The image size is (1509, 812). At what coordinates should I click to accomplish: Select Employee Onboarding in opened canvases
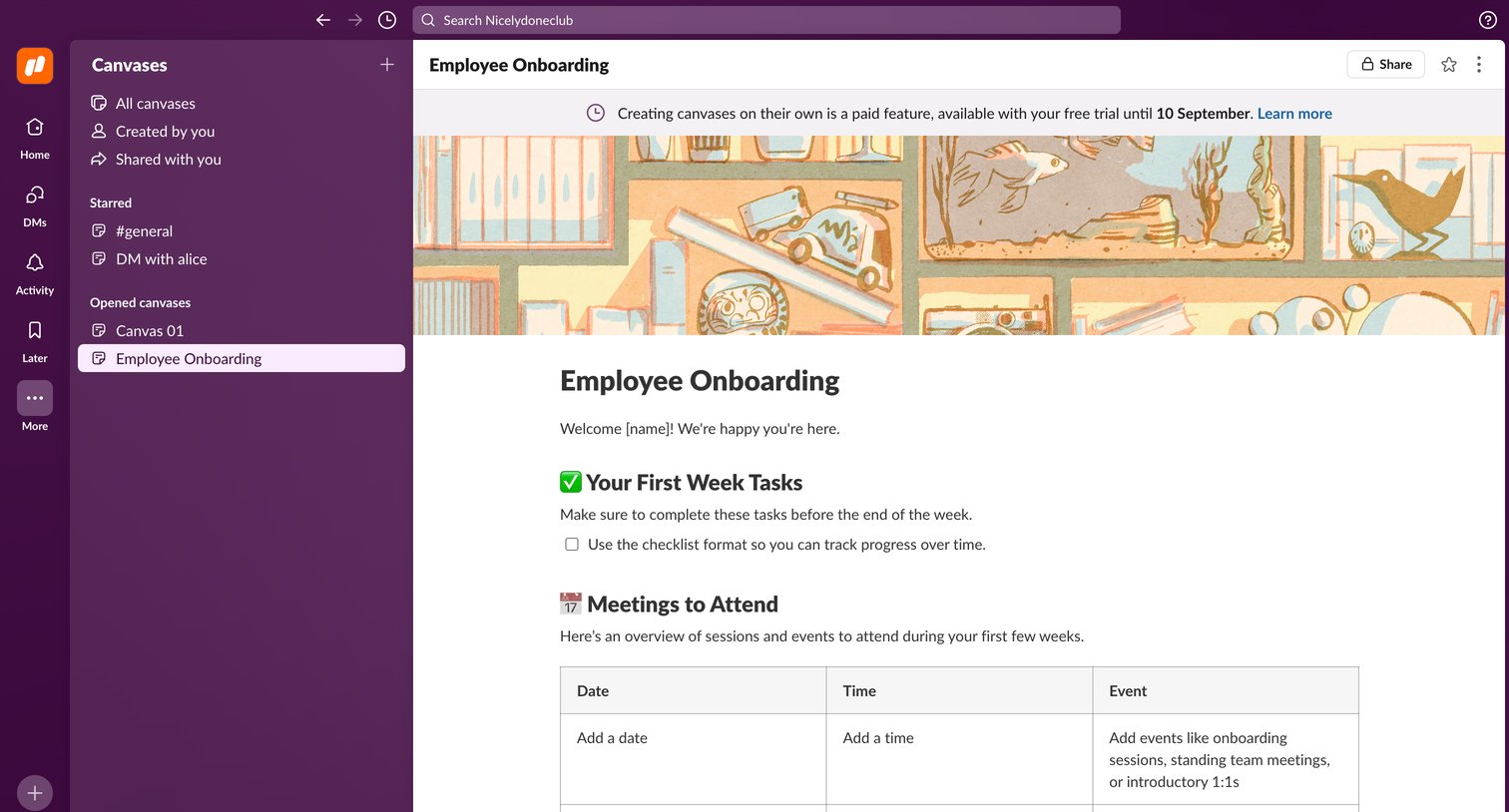click(x=242, y=359)
